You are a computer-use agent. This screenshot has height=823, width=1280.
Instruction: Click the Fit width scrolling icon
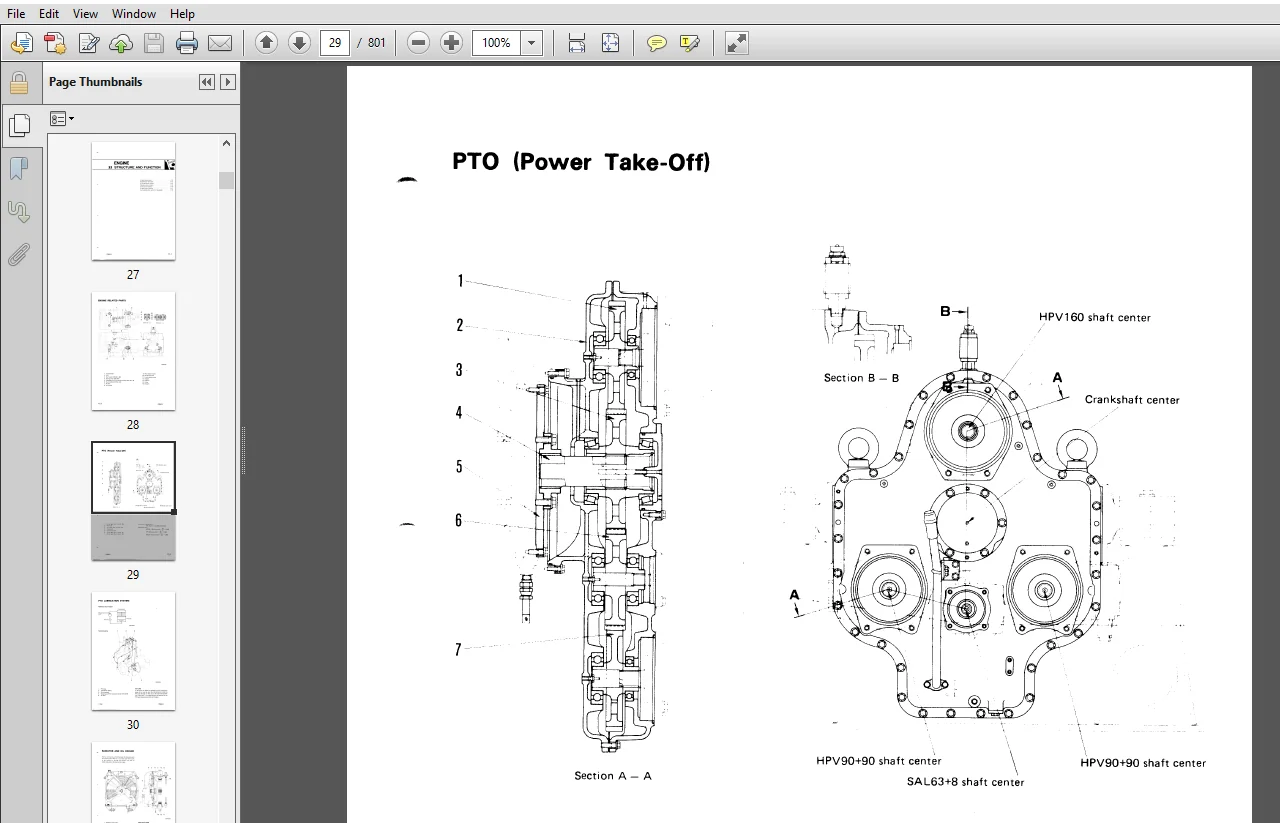pos(577,42)
